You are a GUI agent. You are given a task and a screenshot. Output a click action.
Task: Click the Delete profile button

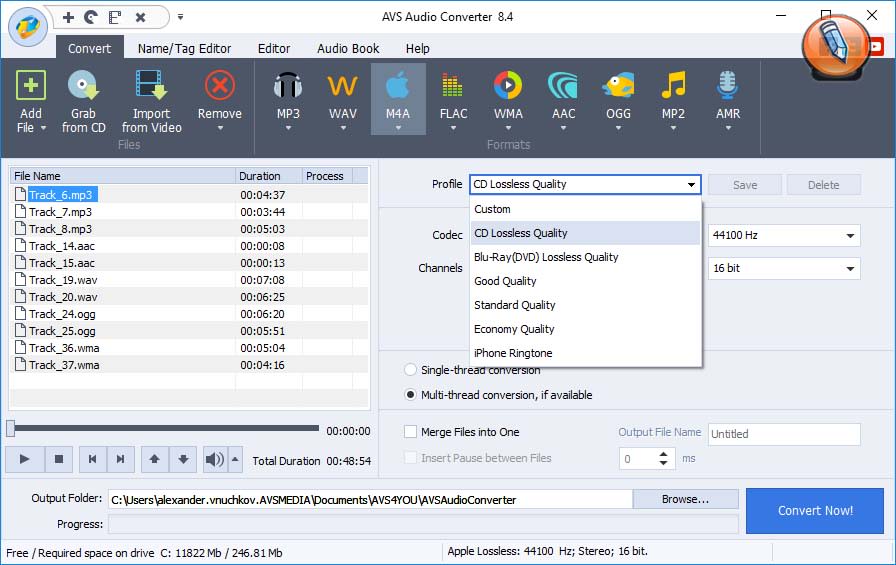pos(823,185)
